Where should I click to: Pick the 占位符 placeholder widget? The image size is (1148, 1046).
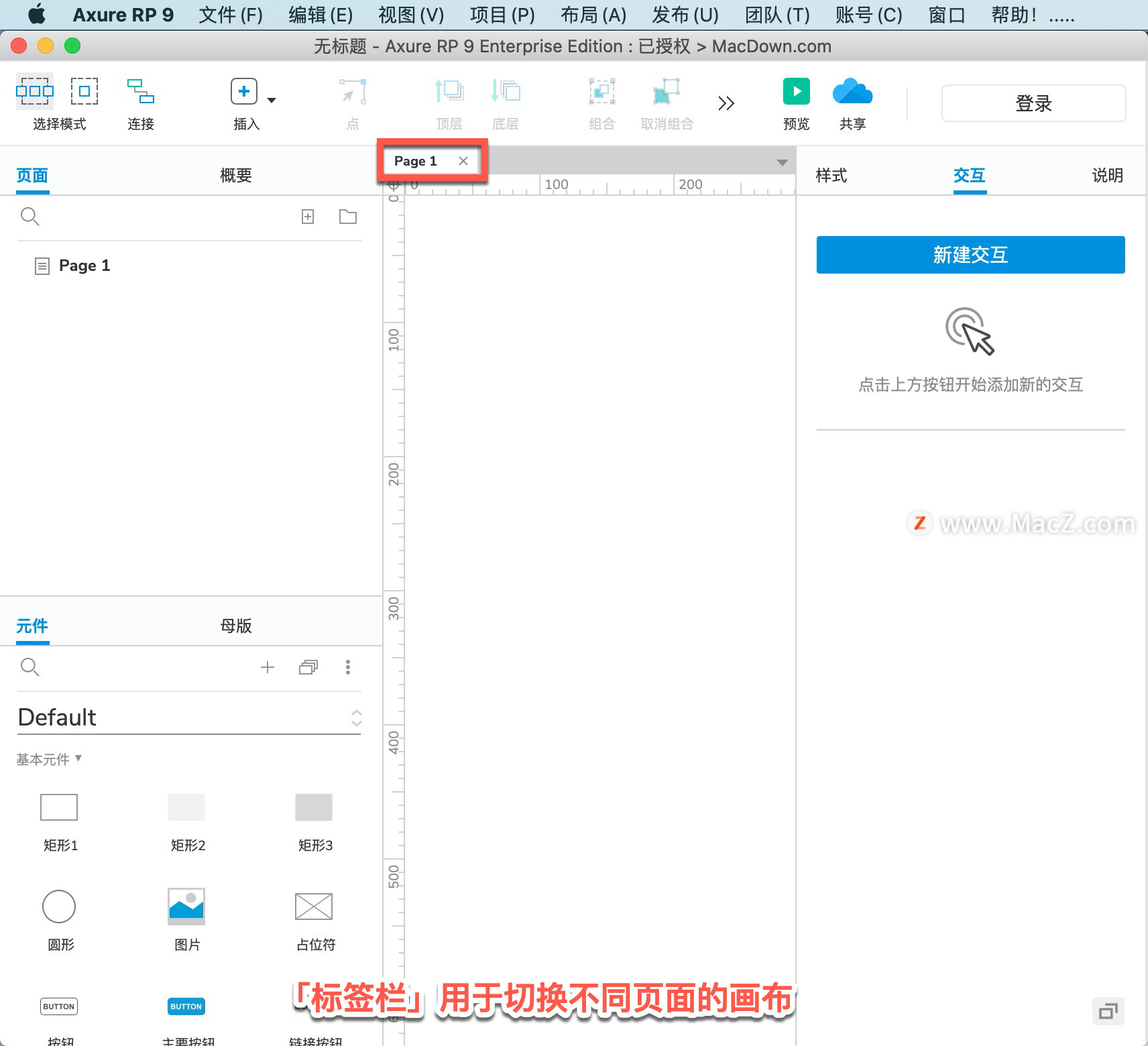314,921
